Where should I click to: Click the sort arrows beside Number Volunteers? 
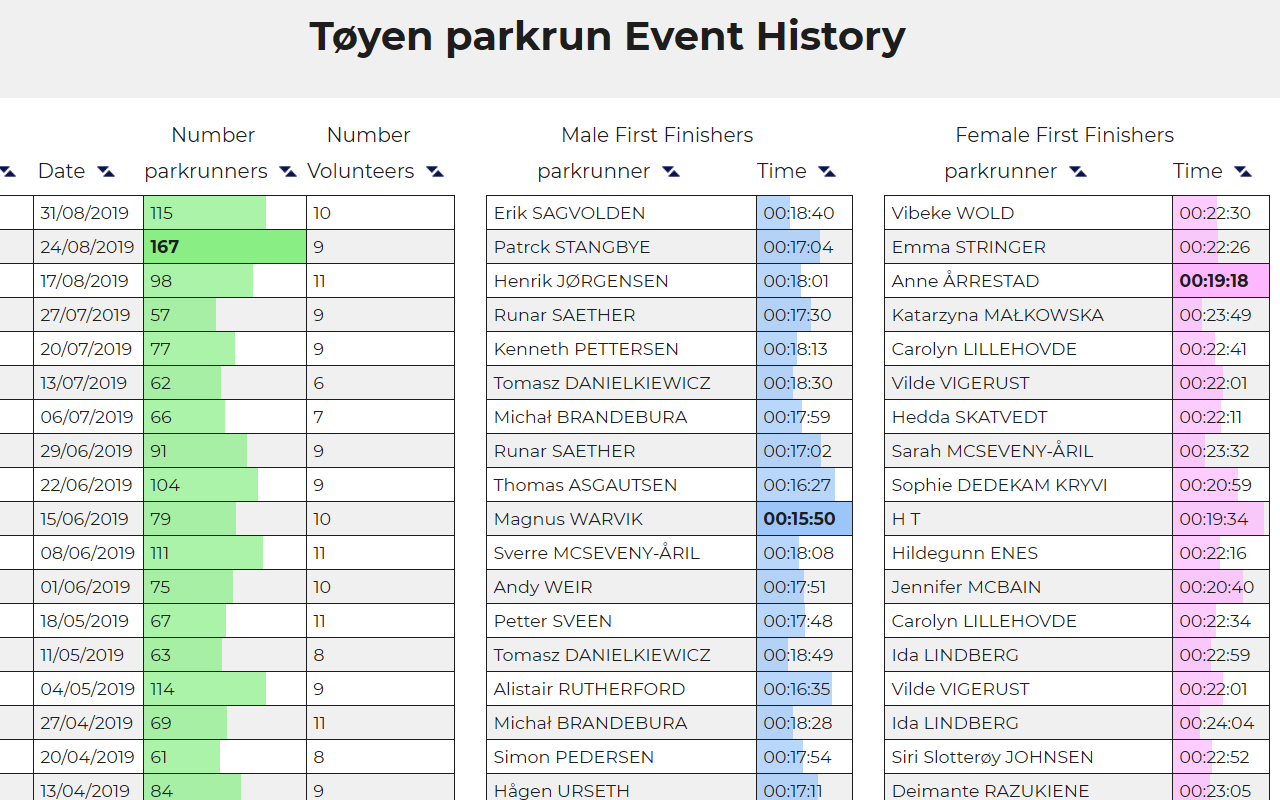click(435, 172)
